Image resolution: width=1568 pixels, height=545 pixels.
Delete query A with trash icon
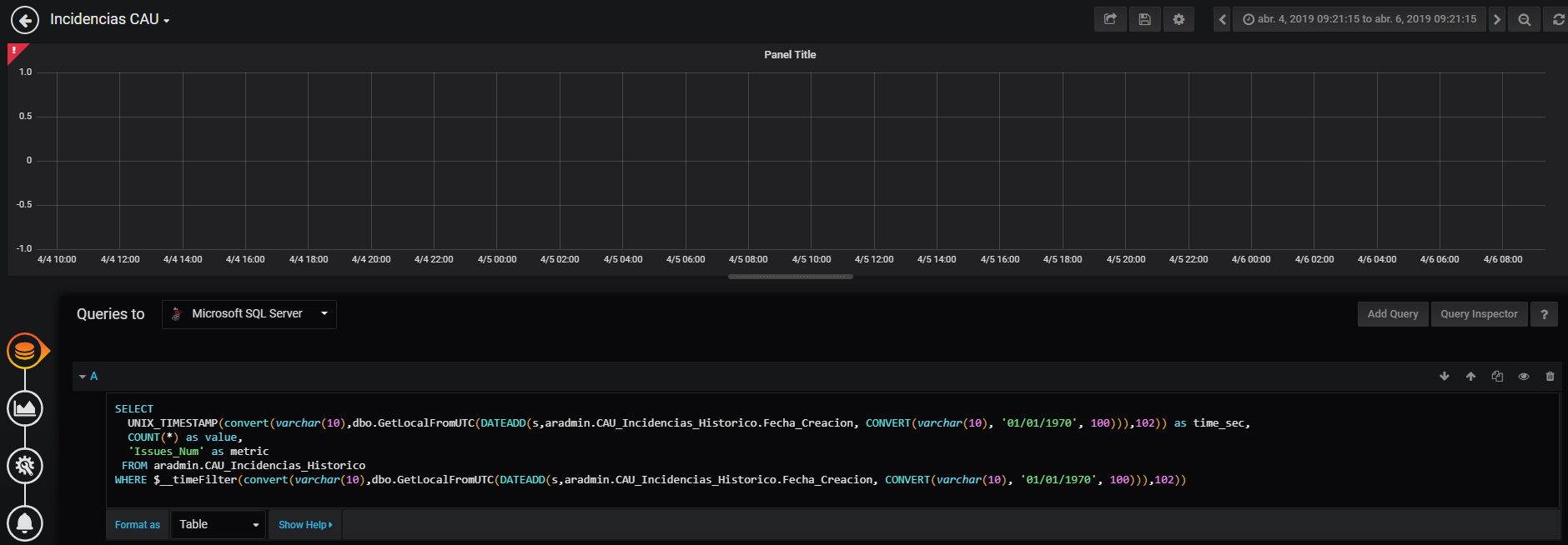pos(1550,377)
